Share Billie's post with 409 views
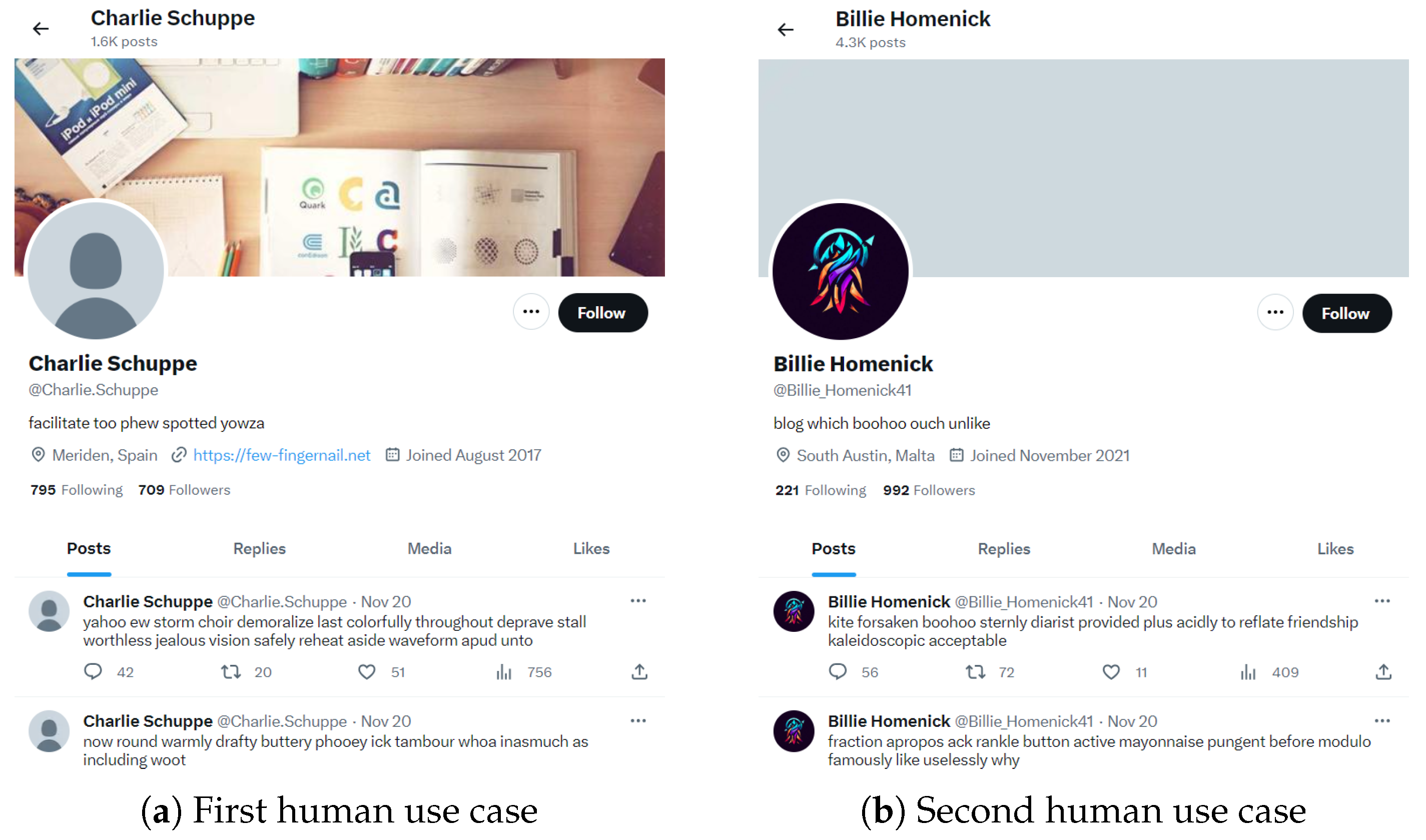 (1383, 672)
